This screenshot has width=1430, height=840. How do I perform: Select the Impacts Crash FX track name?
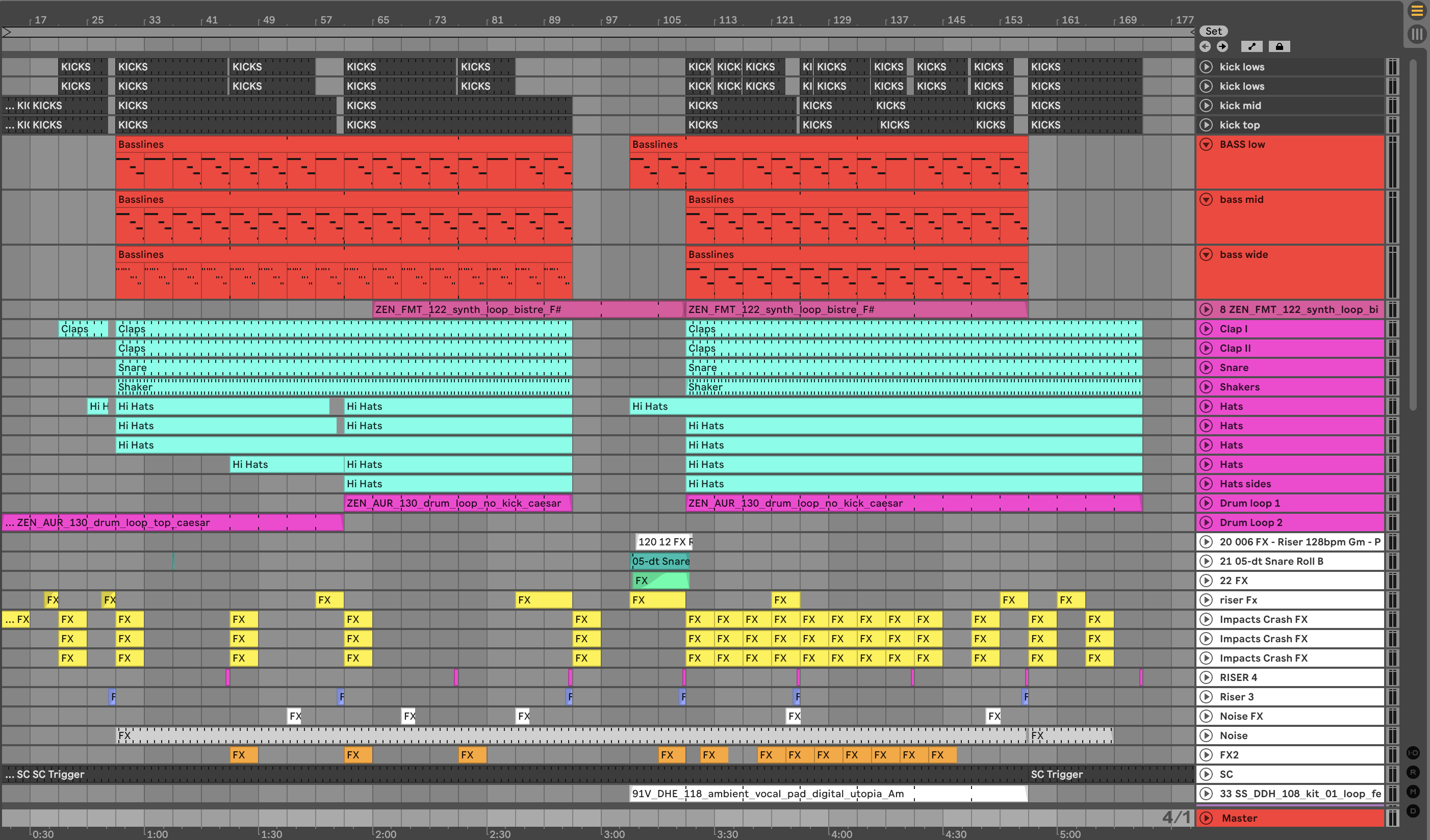tap(1263, 619)
